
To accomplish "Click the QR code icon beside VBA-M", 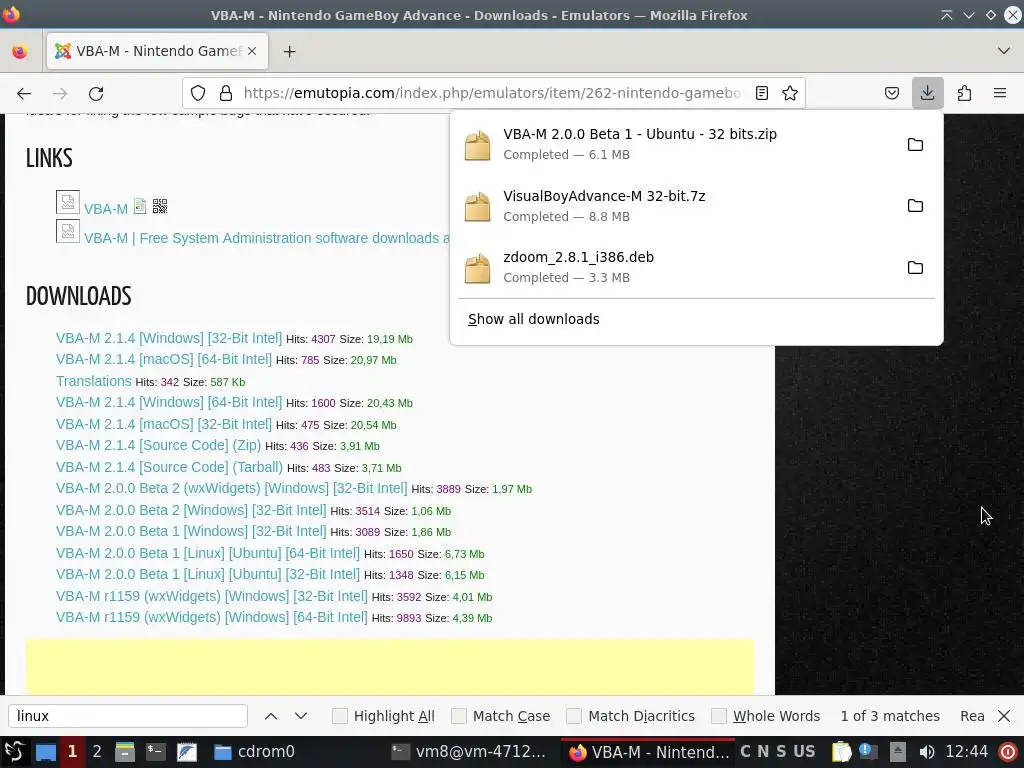I will tap(160, 206).
